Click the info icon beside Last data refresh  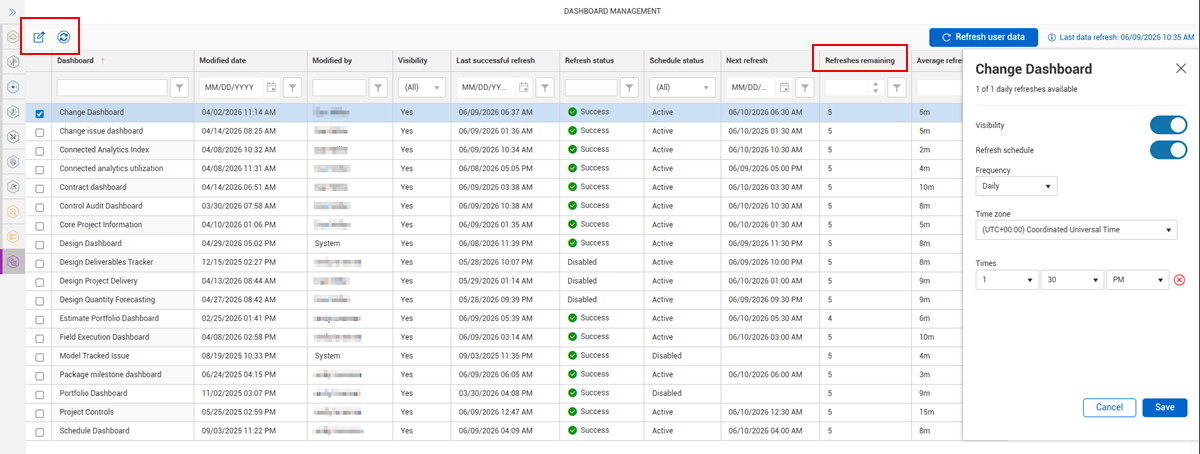coord(1052,37)
